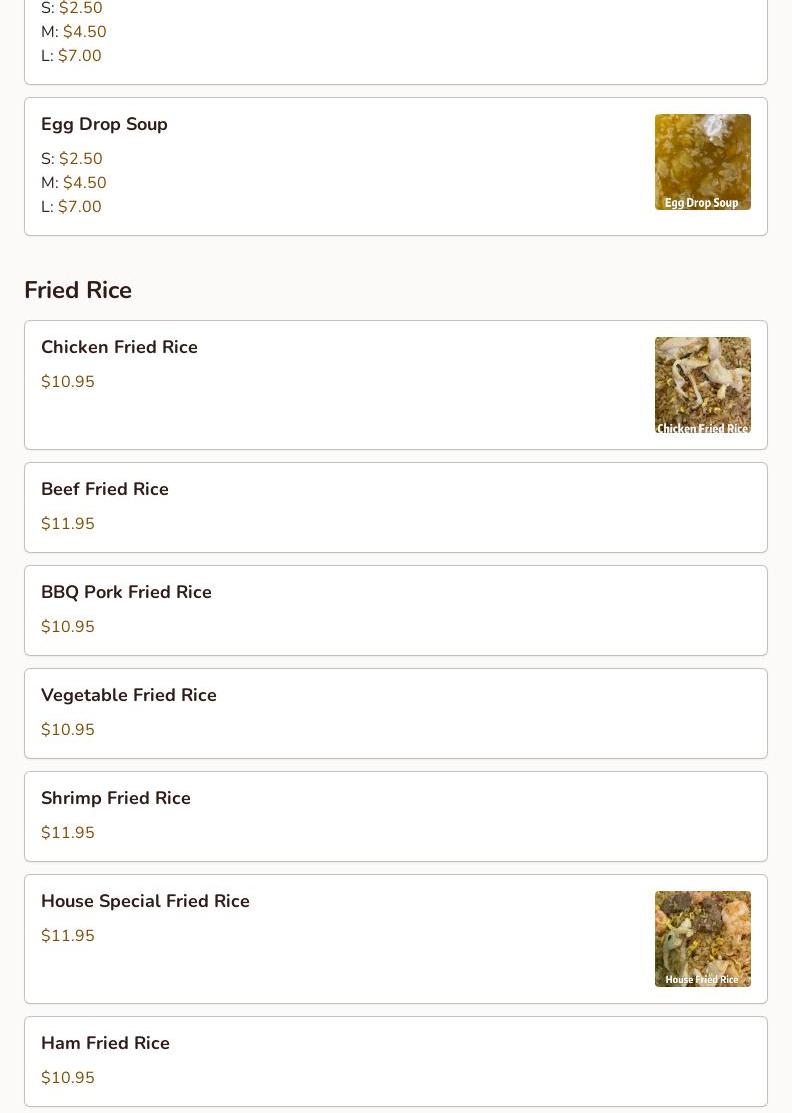Click the Fried Rice section heading
Viewport: 792px width, 1113px height.
pyautogui.click(x=78, y=290)
